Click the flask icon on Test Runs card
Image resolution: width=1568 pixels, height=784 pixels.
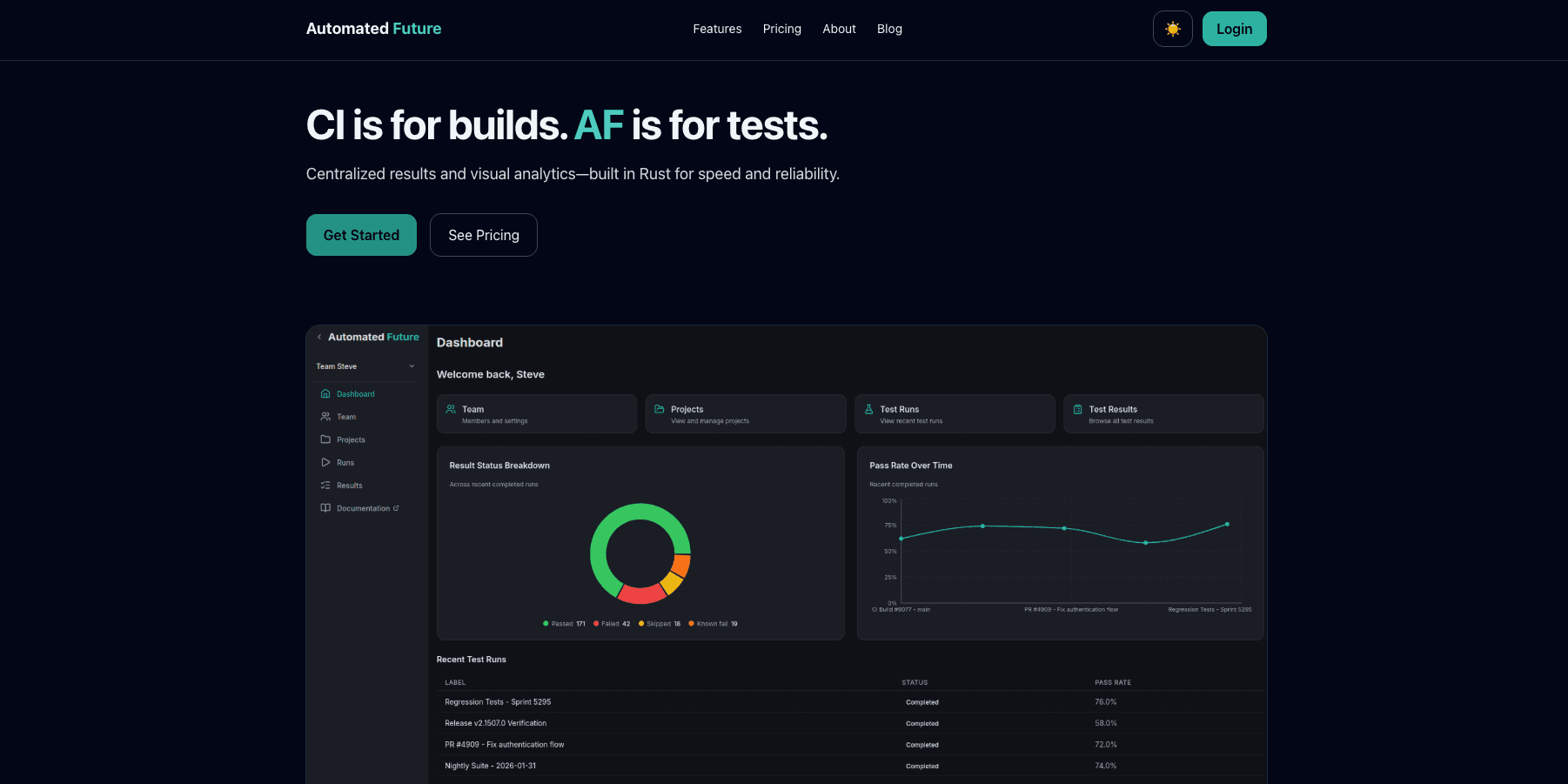[x=868, y=408]
